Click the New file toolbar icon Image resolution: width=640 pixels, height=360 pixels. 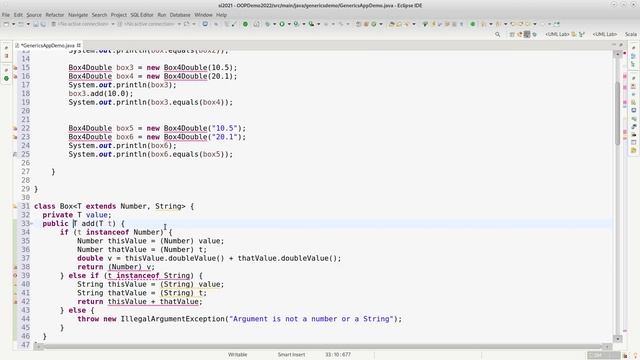pyautogui.click(x=6, y=24)
